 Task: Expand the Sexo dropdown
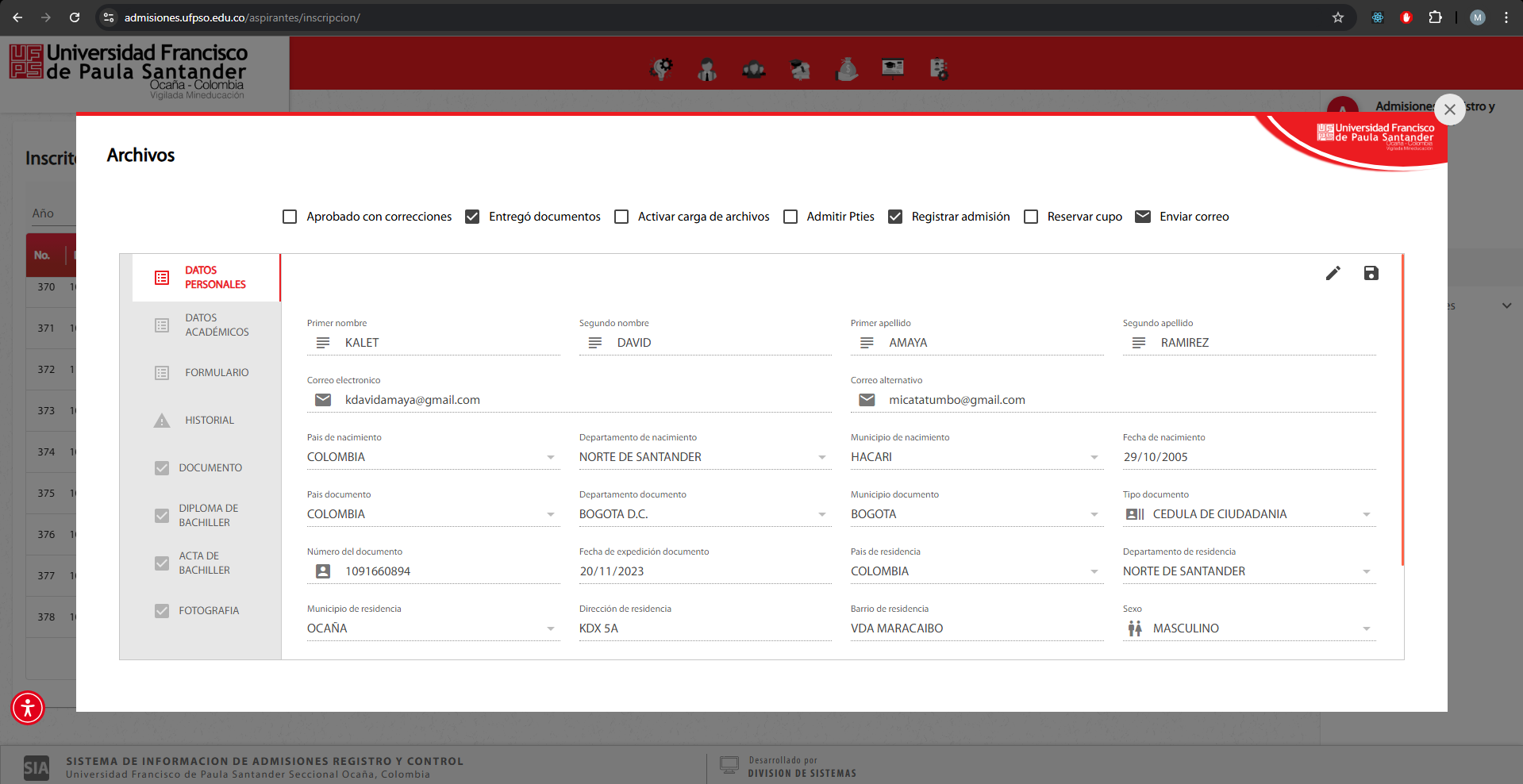pyautogui.click(x=1366, y=628)
